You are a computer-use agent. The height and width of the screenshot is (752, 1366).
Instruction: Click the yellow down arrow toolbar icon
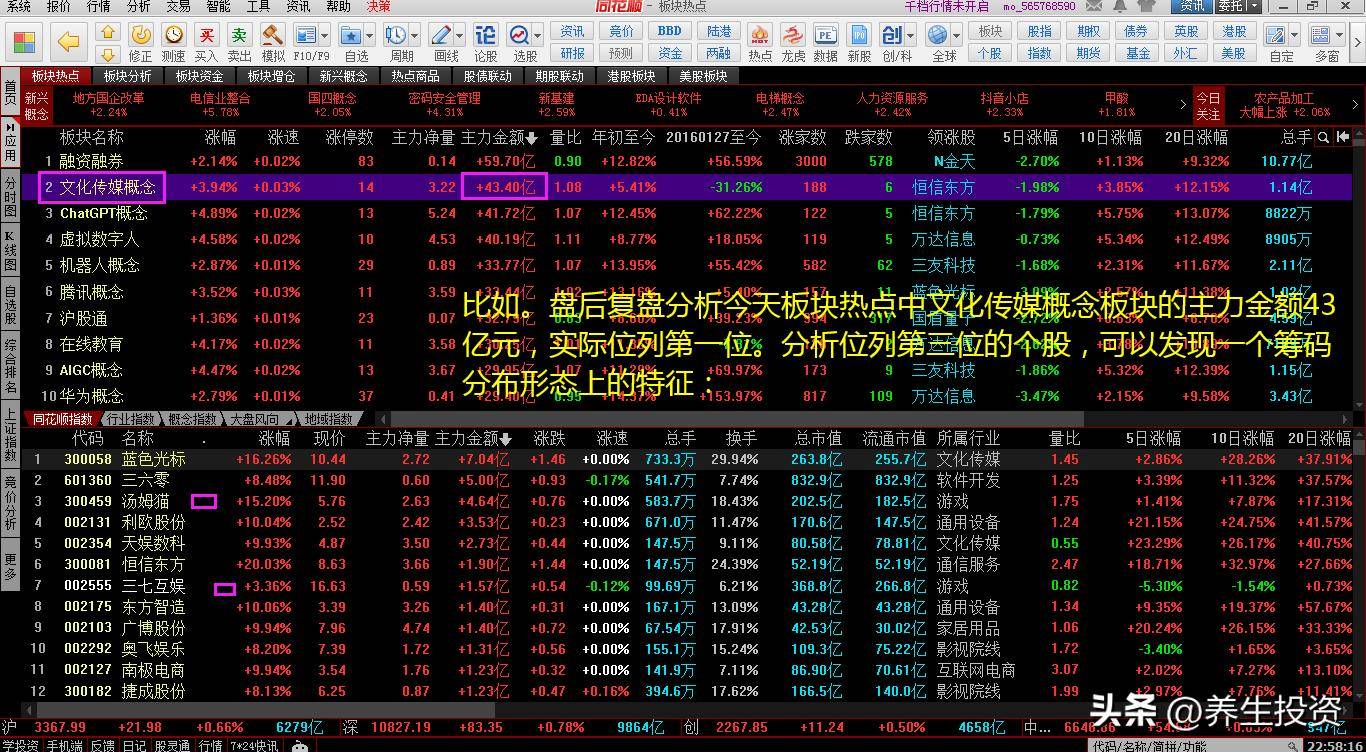[109, 54]
